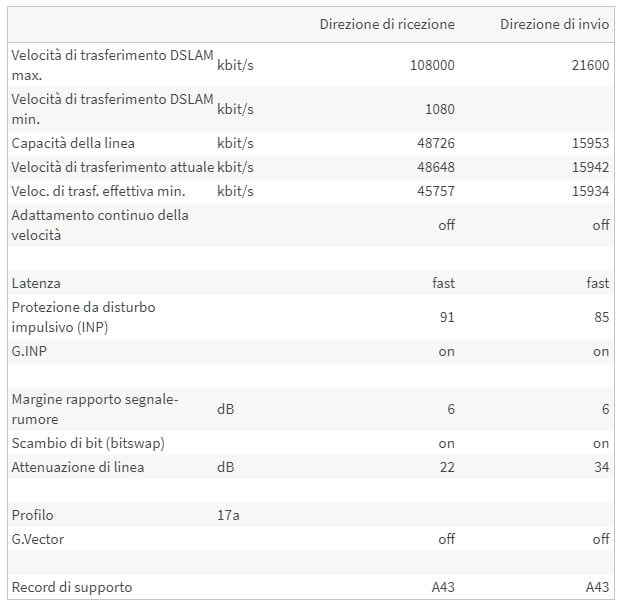Click the "Record di supporto" row label
619x604 pixels.
[71, 587]
